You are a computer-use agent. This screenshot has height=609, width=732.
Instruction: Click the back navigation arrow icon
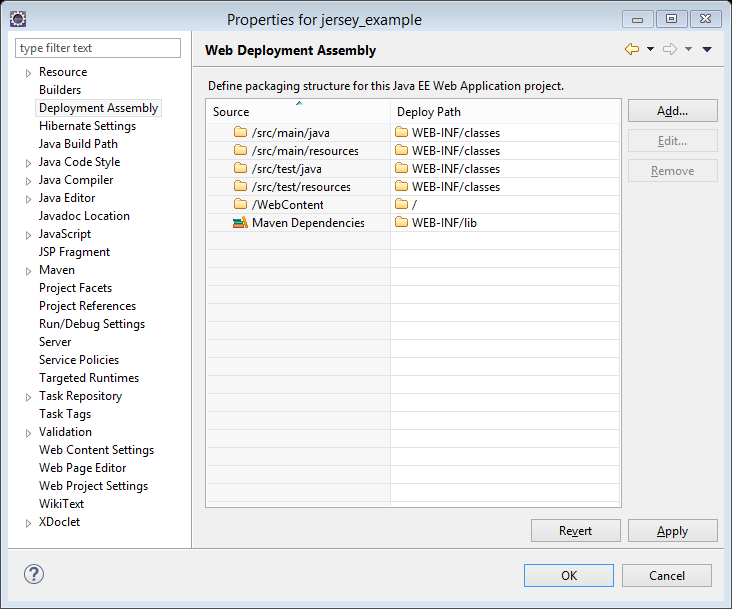click(632, 49)
